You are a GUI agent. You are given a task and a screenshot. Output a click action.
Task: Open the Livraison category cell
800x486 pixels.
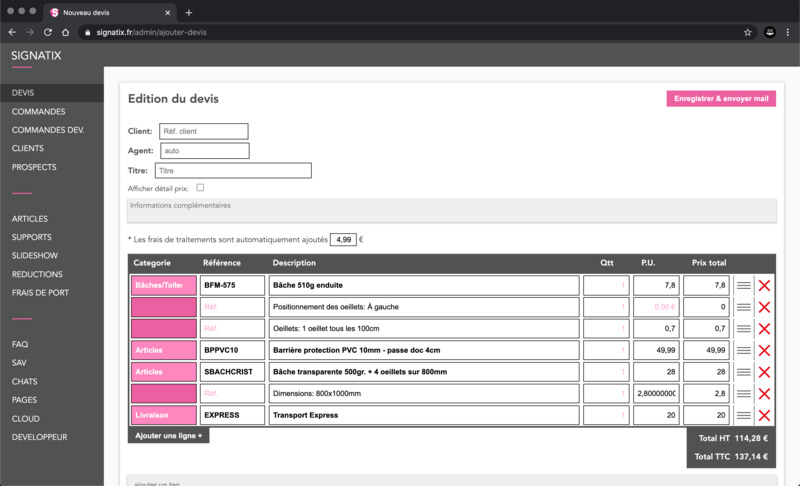point(163,415)
